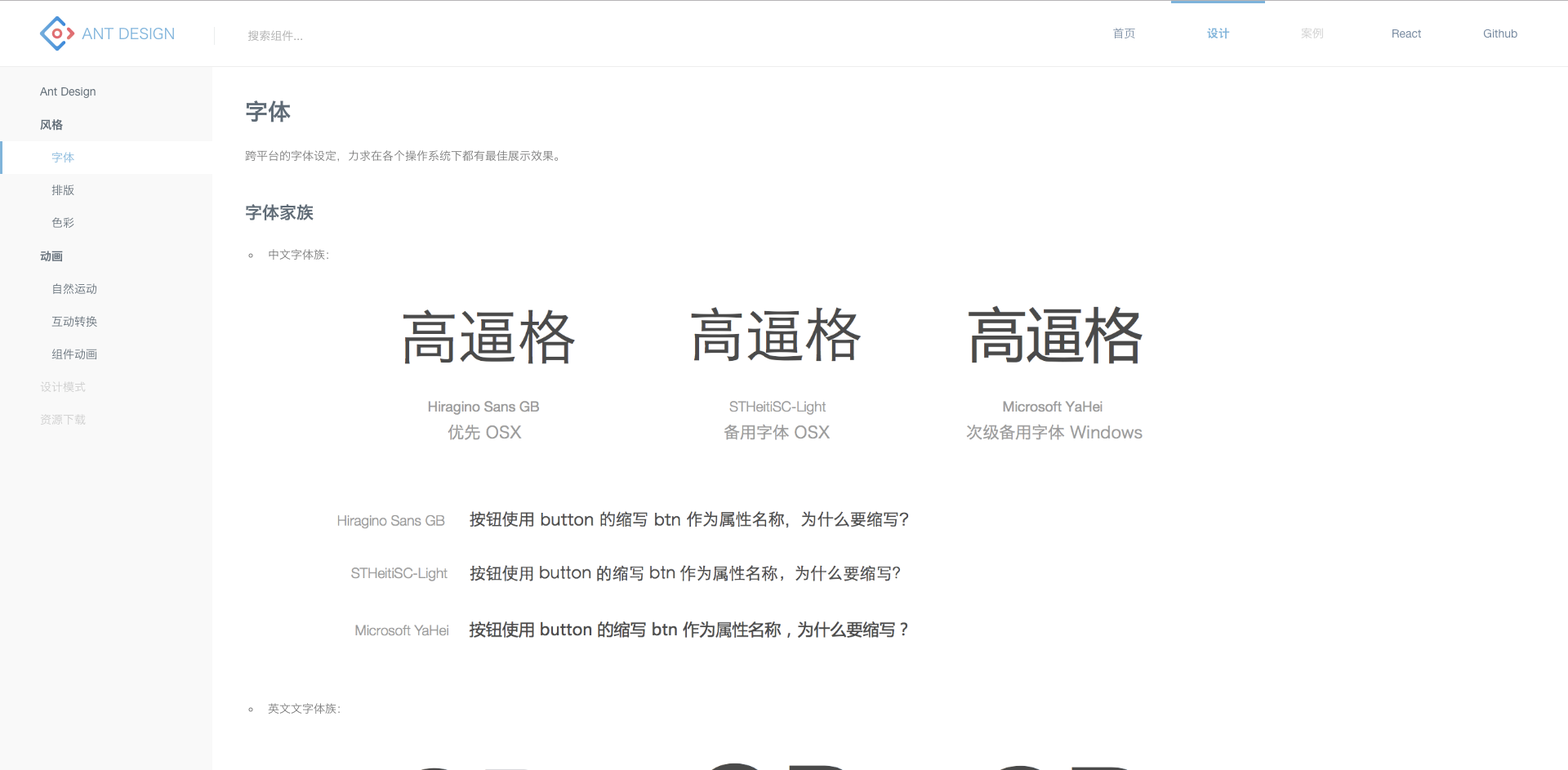Click the 高逼格 sample above Hiragino Sans GB
This screenshot has width=1568, height=770.
point(488,336)
